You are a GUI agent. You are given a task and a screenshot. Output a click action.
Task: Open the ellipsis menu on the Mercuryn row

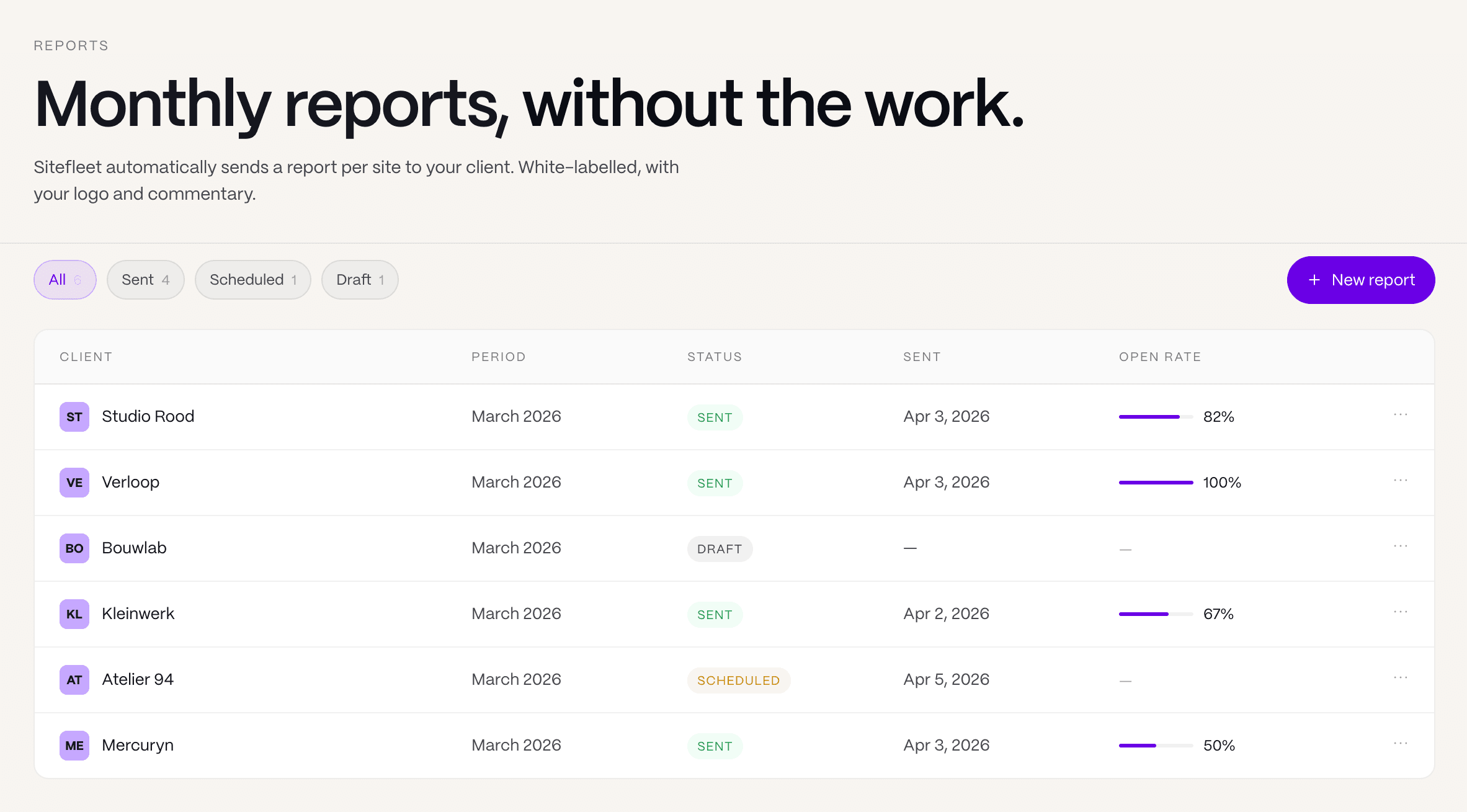pos(1401,744)
